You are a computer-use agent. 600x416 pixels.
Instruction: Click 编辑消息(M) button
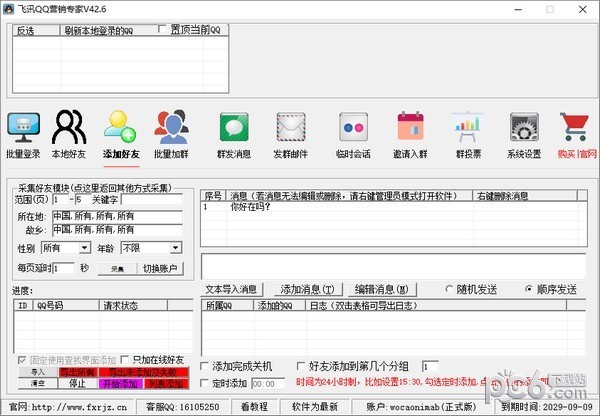[382, 289]
